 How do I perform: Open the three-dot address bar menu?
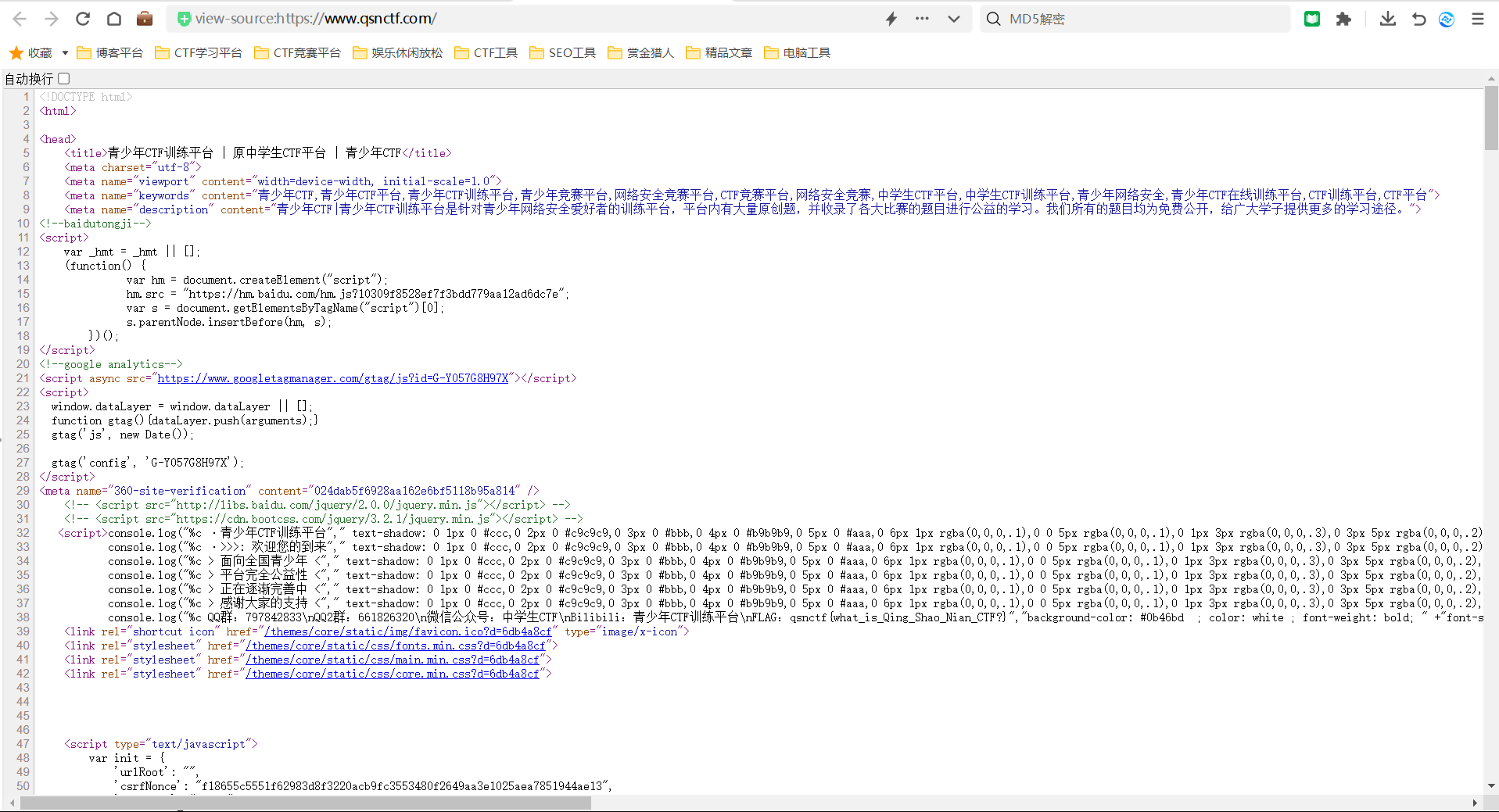click(923, 19)
